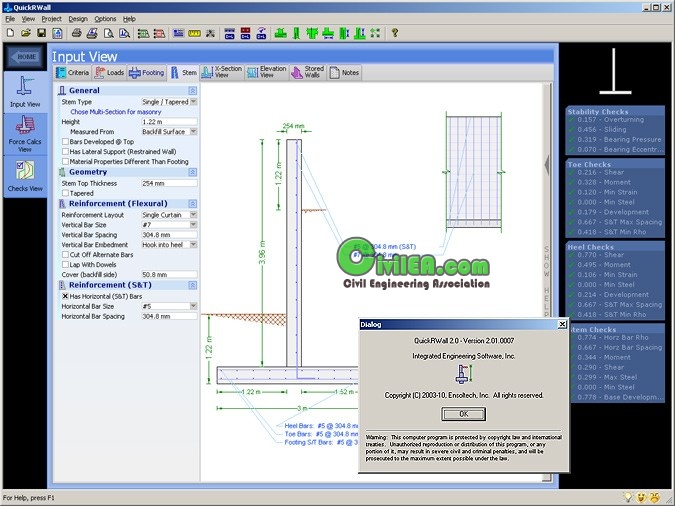Viewport: 675px width, 506px height.
Task: Click the QuickRWall icon in About dialog
Action: 464,374
